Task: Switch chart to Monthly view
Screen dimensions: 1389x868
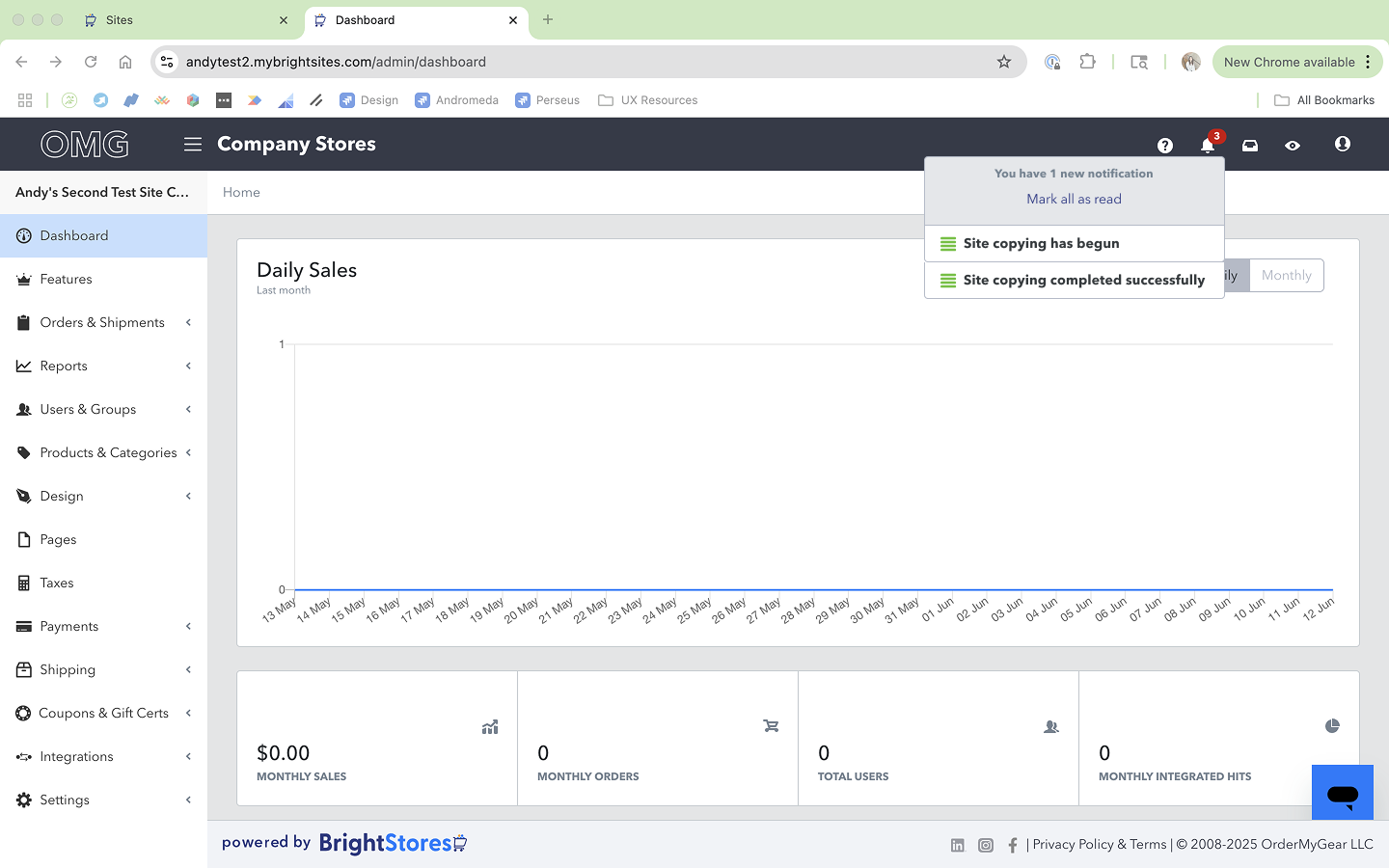Action: [1286, 275]
